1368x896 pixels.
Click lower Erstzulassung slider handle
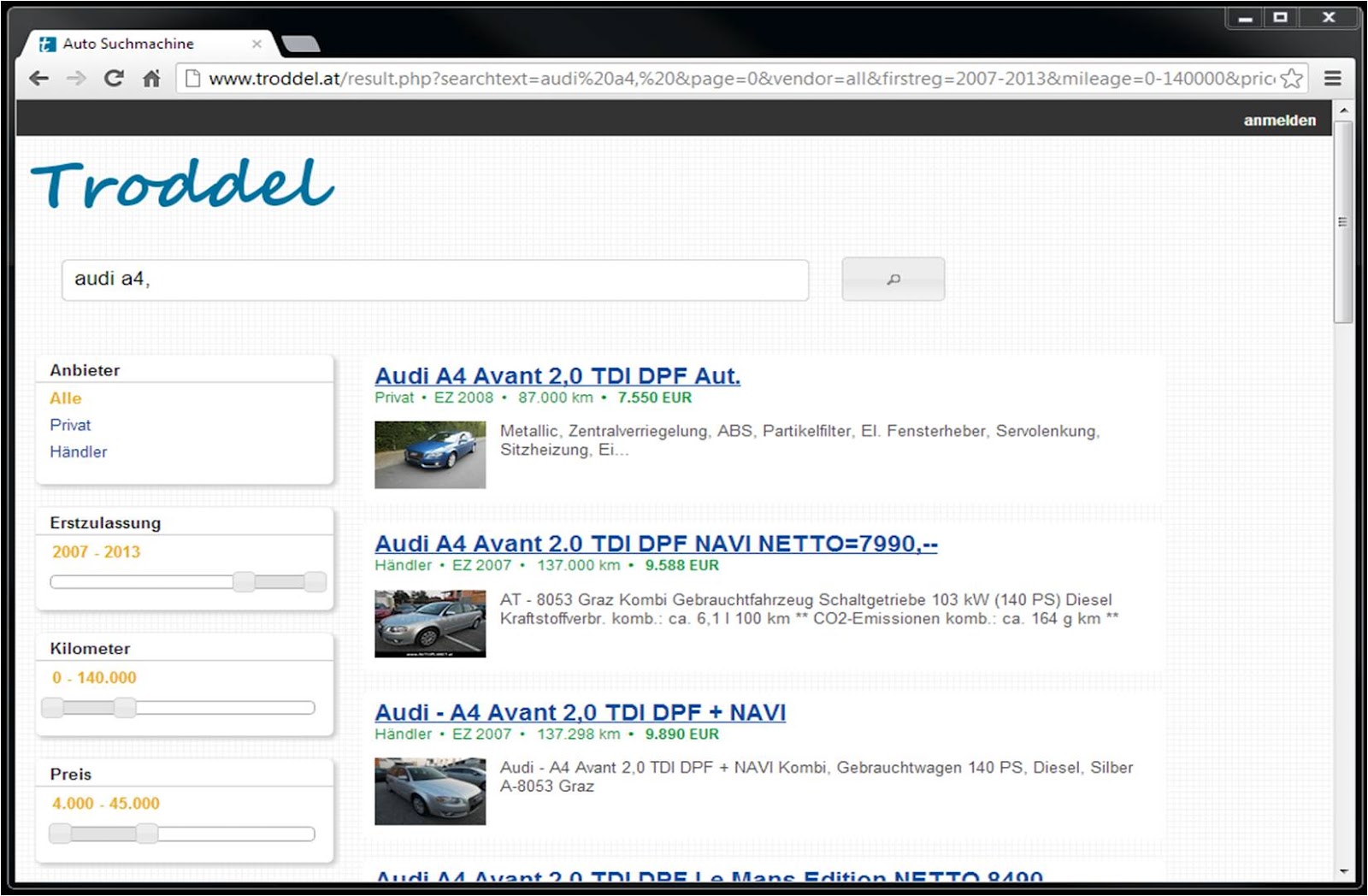tap(244, 582)
